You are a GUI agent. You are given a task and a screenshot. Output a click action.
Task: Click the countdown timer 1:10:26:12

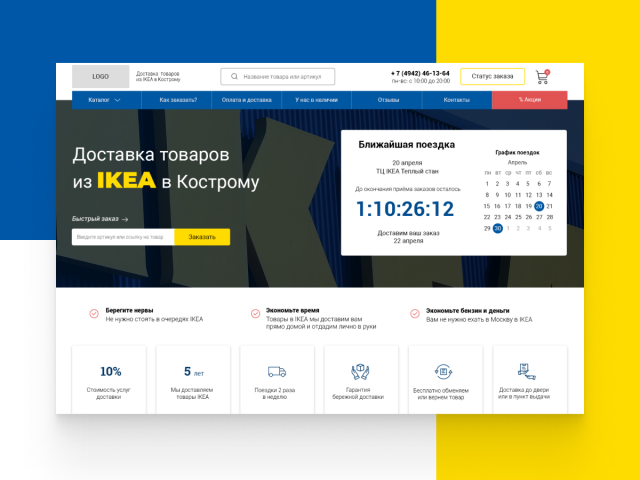[x=405, y=209]
